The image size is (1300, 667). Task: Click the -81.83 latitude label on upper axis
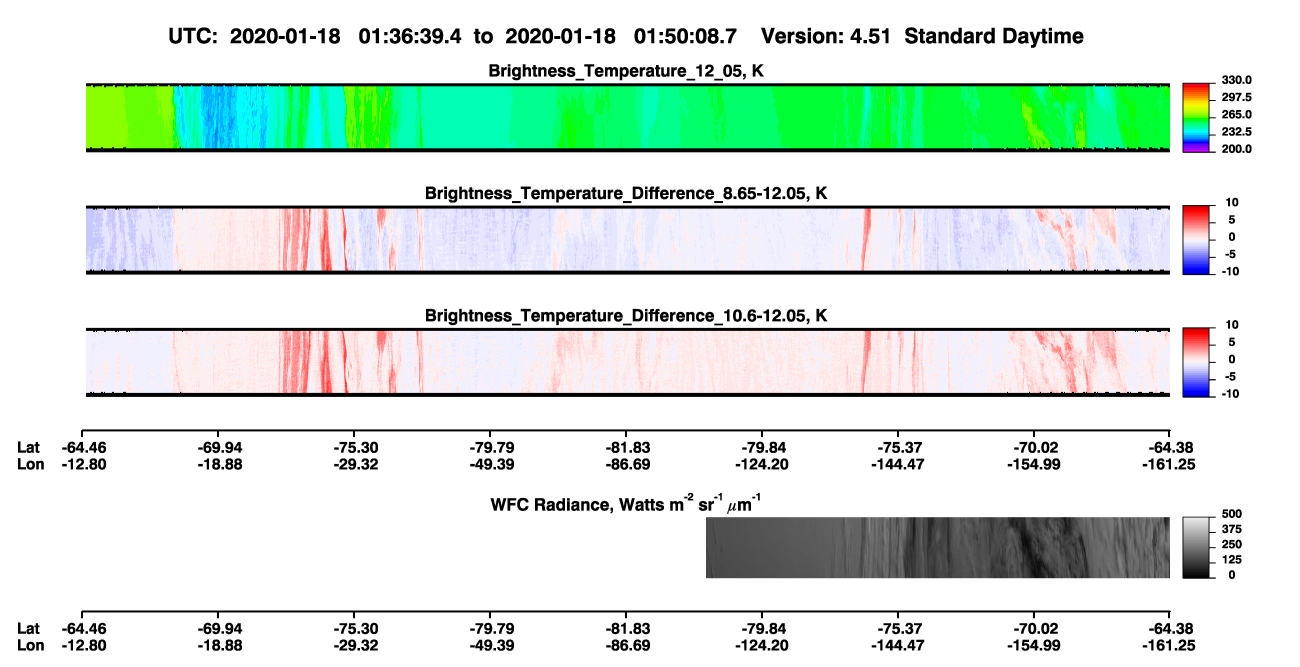[627, 447]
